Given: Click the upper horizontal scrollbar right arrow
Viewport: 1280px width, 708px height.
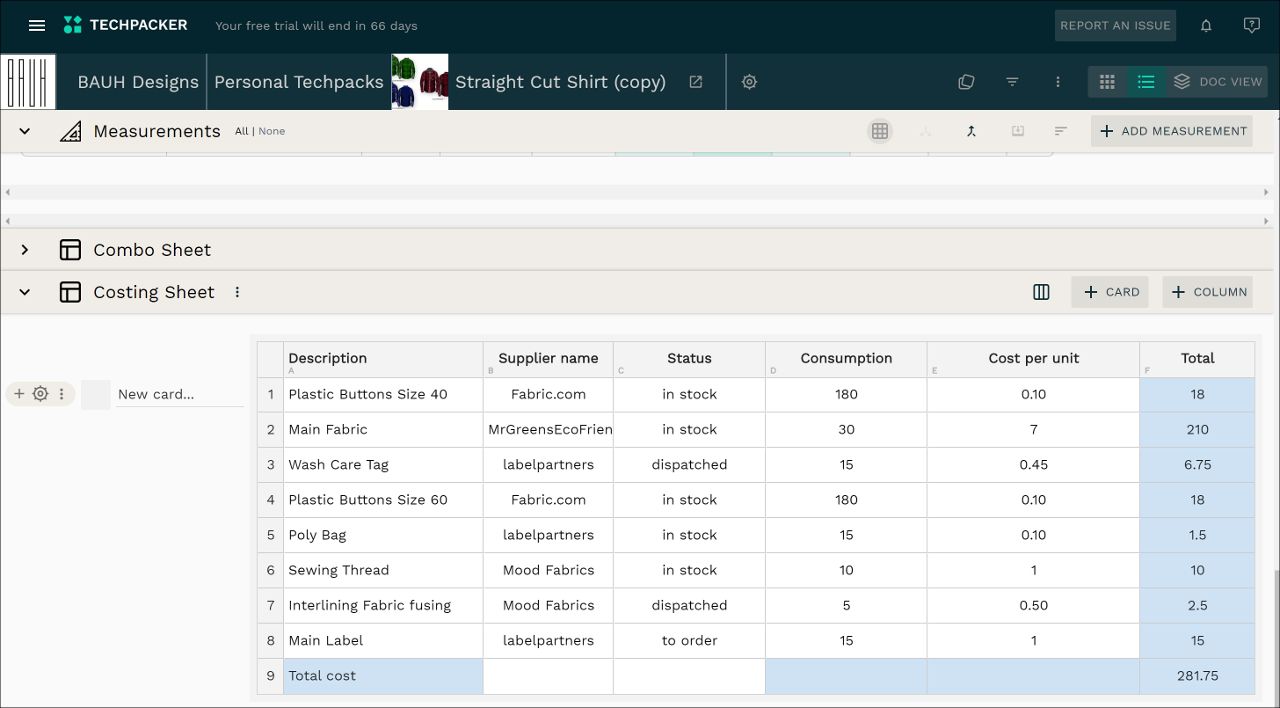Looking at the screenshot, I should (x=1267, y=192).
